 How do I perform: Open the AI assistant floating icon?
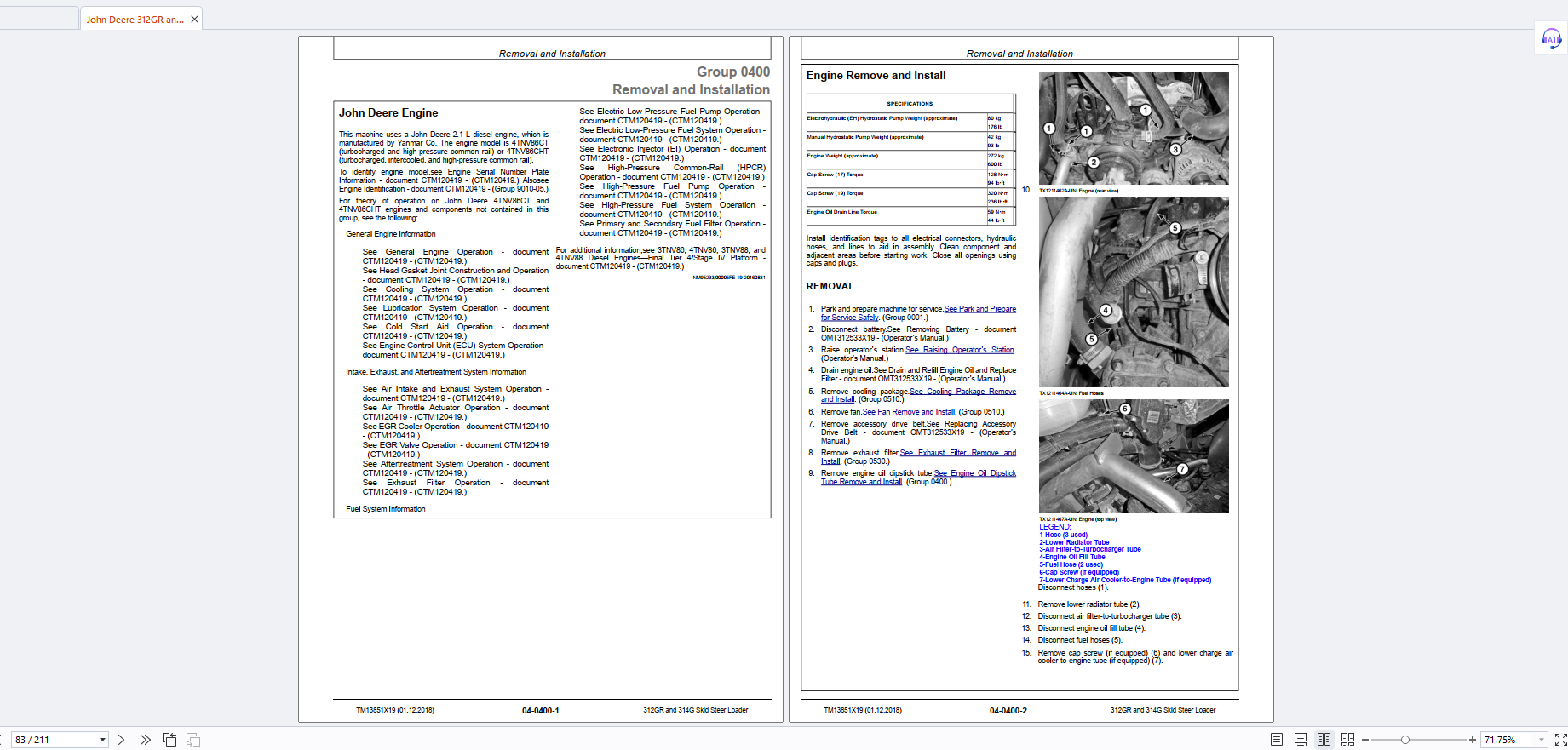1550,38
